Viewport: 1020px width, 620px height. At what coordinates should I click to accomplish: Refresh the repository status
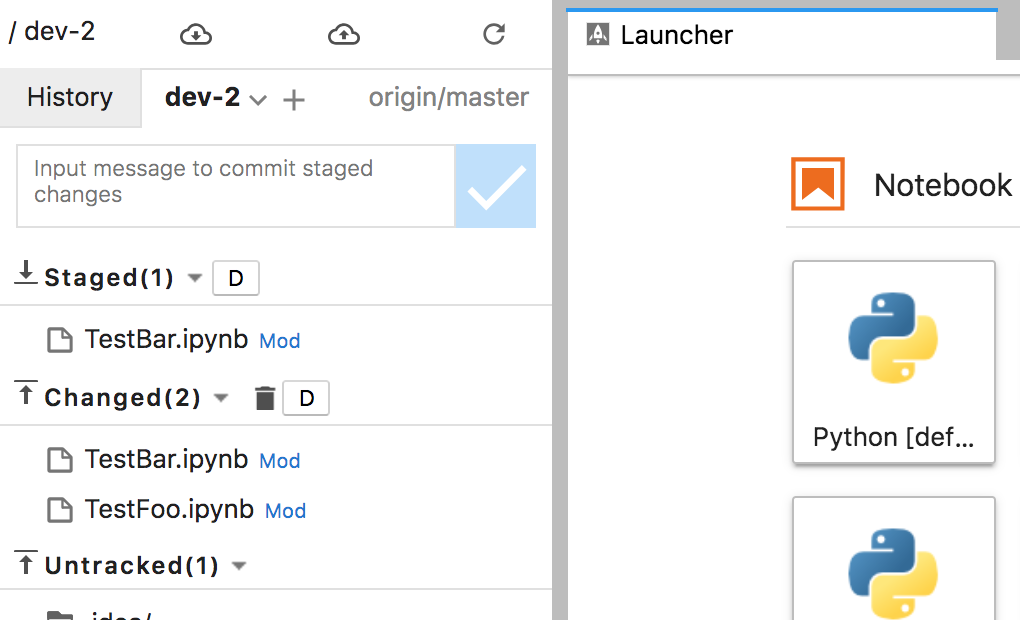[x=494, y=34]
